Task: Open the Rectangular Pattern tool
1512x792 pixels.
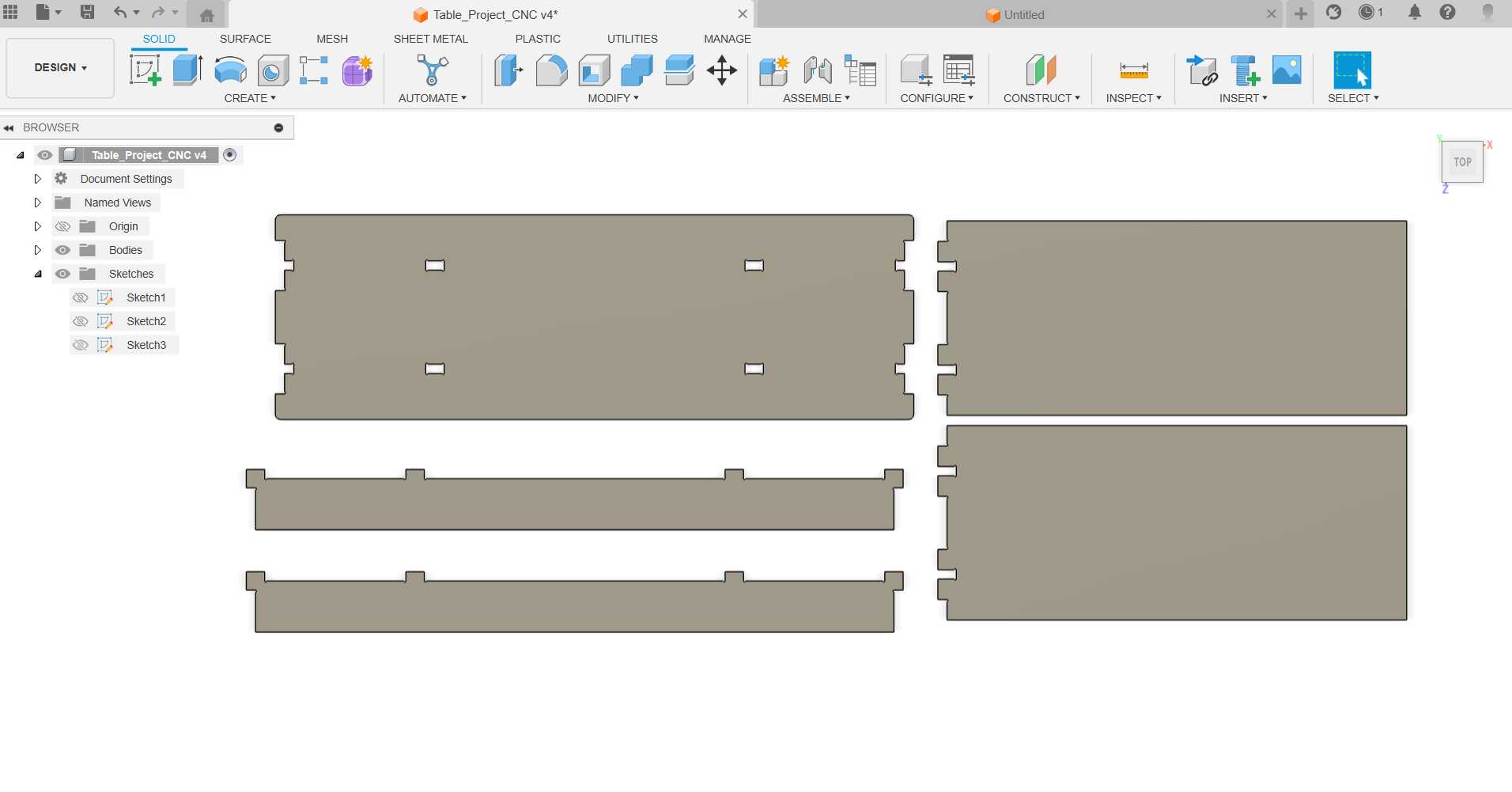Action: pyautogui.click(x=314, y=70)
